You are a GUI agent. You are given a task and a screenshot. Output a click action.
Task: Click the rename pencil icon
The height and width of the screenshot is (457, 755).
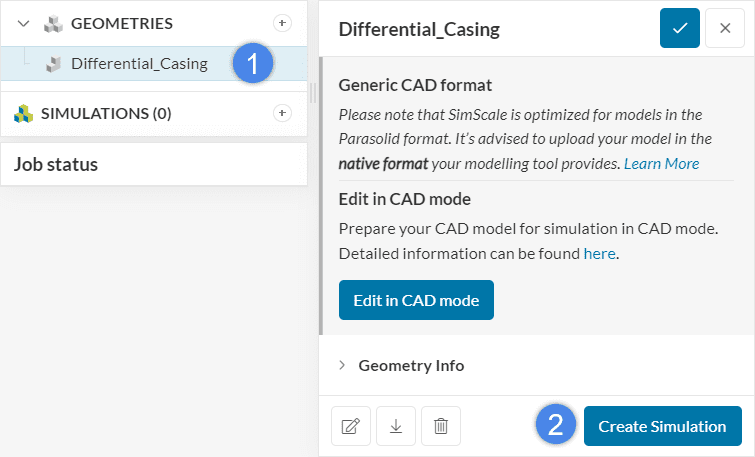click(351, 426)
